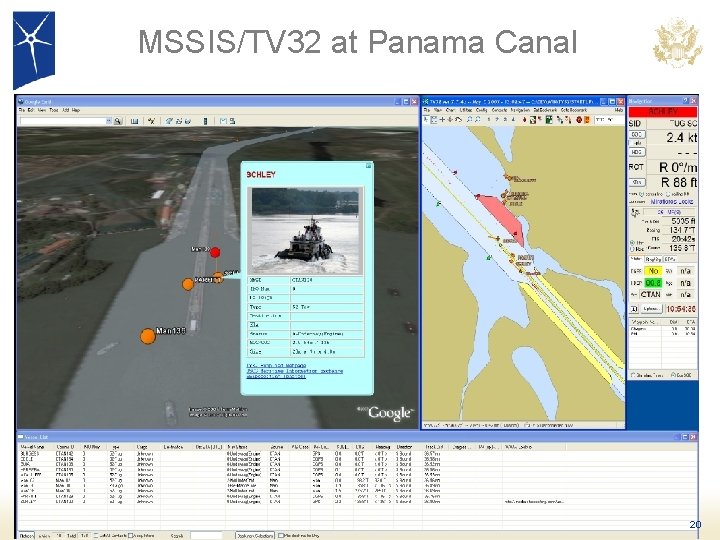Open the File menu in Google Earth
720x540 pixels.
21,110
